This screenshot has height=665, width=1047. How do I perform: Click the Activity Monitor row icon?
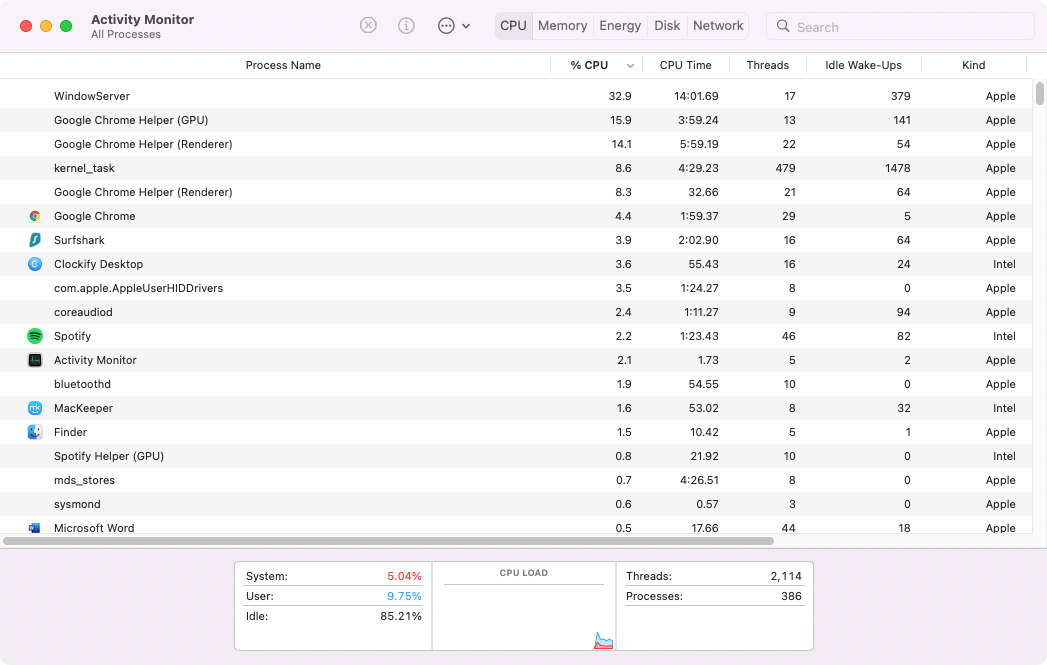click(35, 360)
